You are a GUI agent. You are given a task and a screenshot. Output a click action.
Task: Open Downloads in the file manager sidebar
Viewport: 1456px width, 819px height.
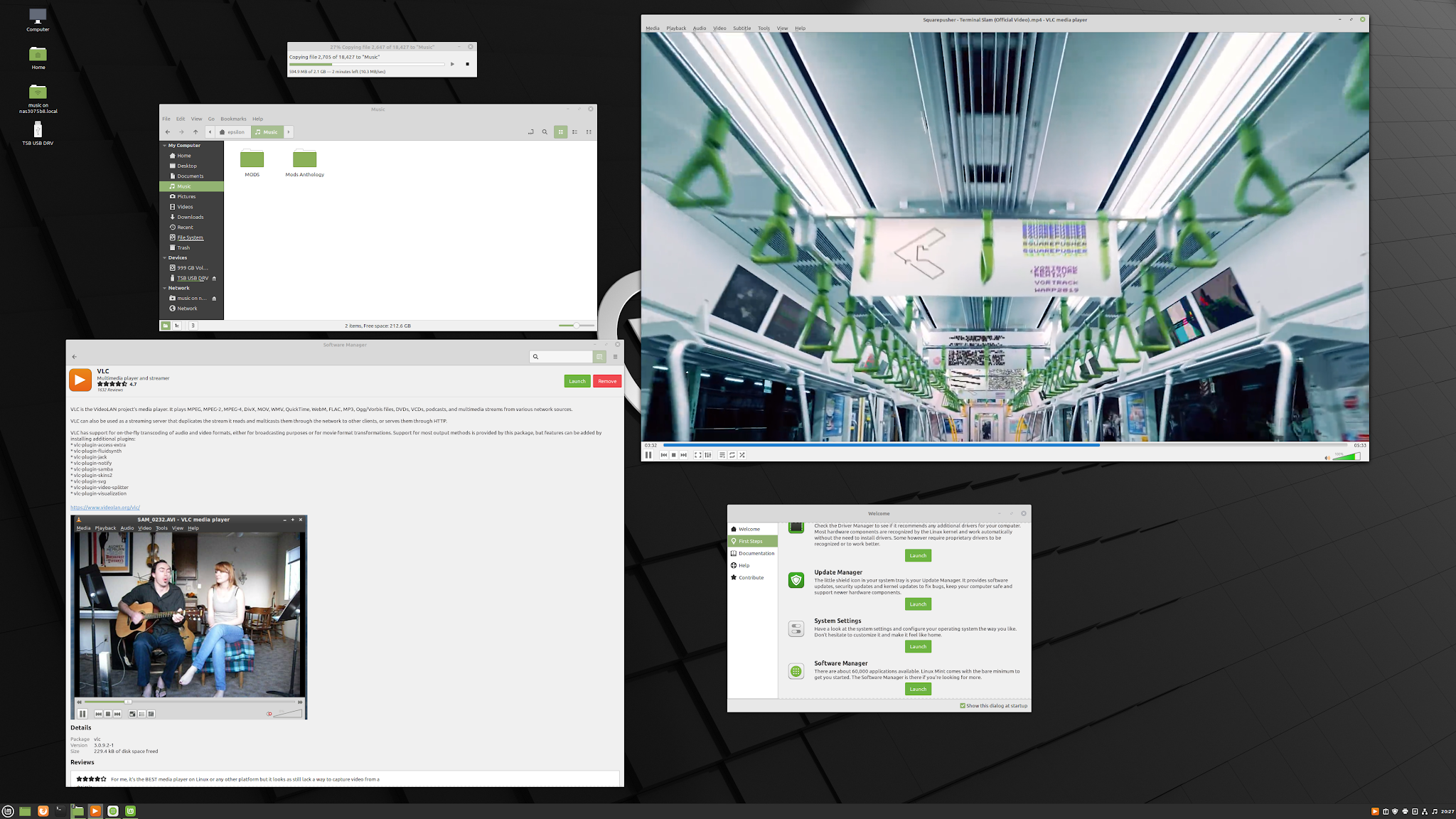pyautogui.click(x=191, y=217)
